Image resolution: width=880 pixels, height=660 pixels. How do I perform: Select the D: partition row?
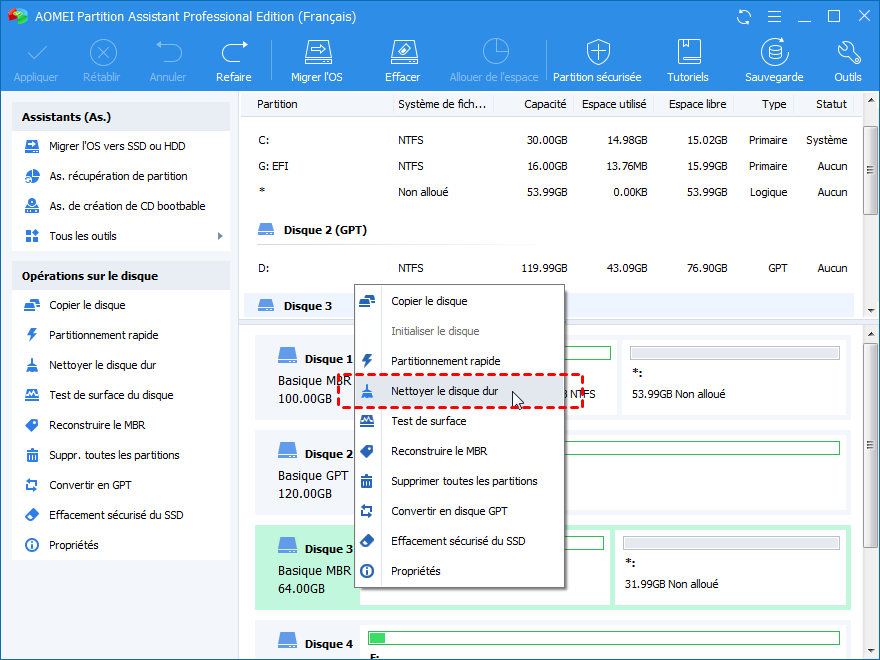pos(549,268)
